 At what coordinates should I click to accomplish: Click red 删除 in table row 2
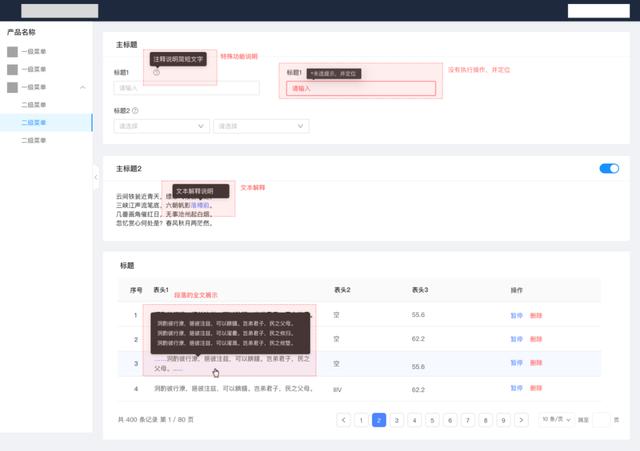click(x=536, y=339)
